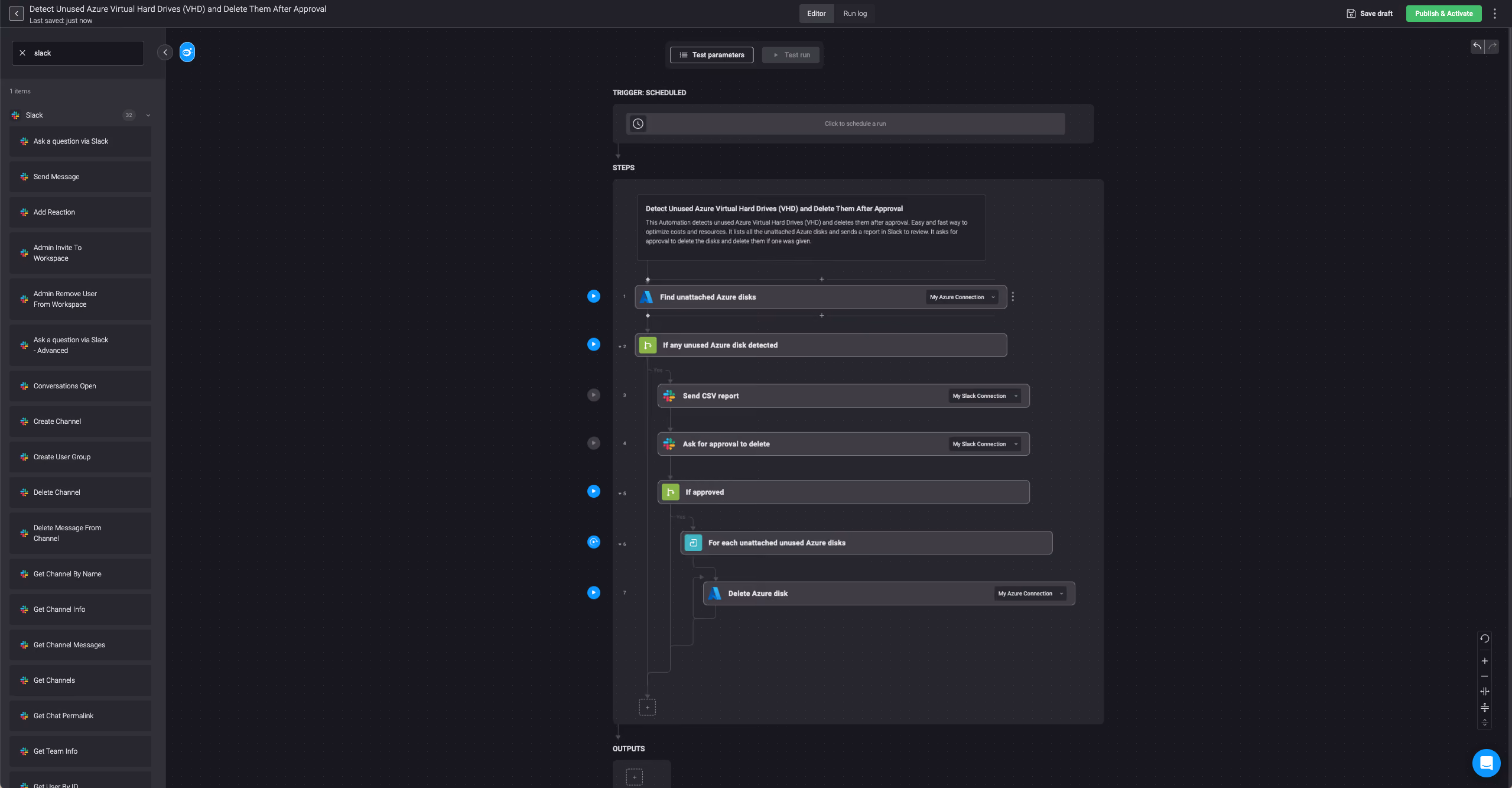This screenshot has height=788, width=1512.
Task: Undo the last change
Action: [x=1477, y=46]
